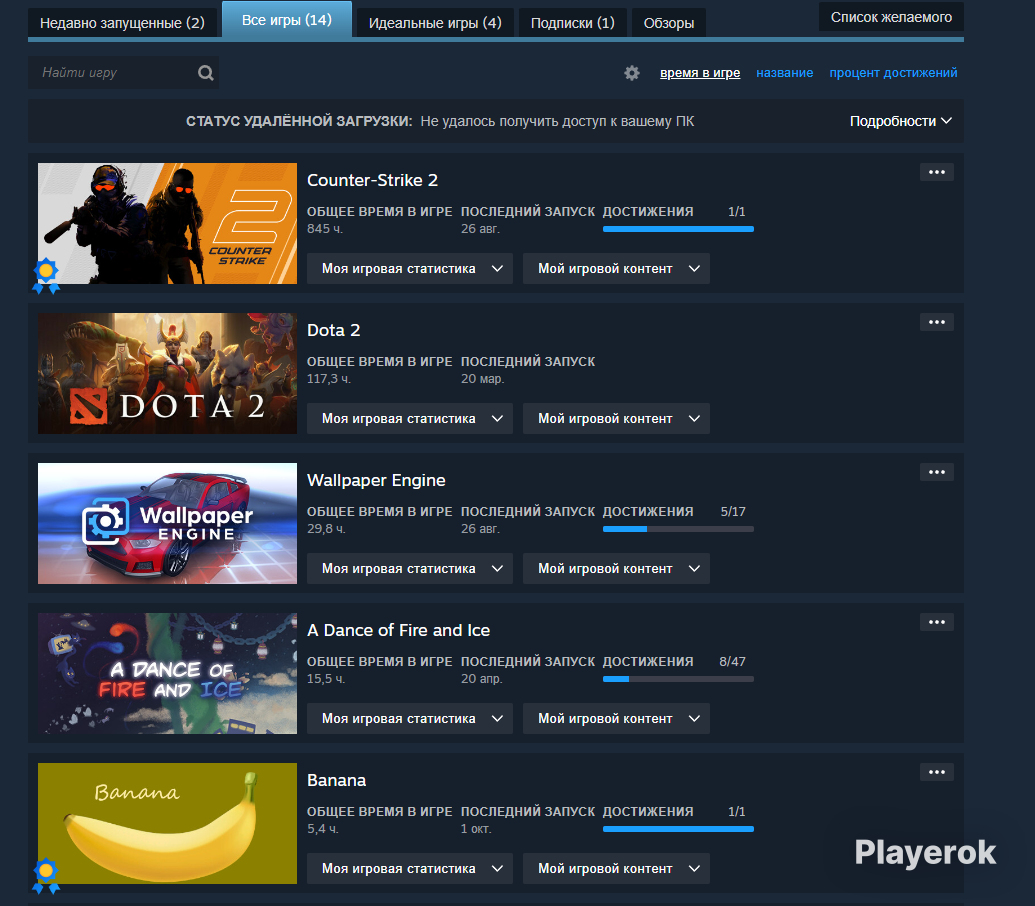Expand the Подробности remote download details

[900, 121]
